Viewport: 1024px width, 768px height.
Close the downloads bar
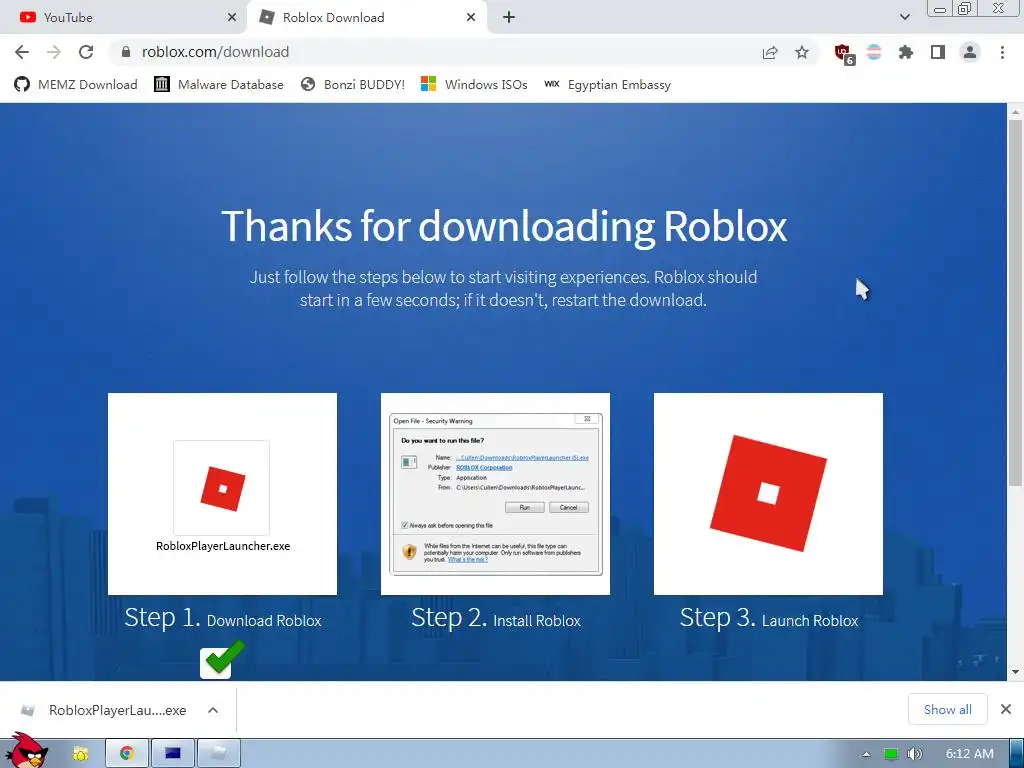pos(1006,709)
